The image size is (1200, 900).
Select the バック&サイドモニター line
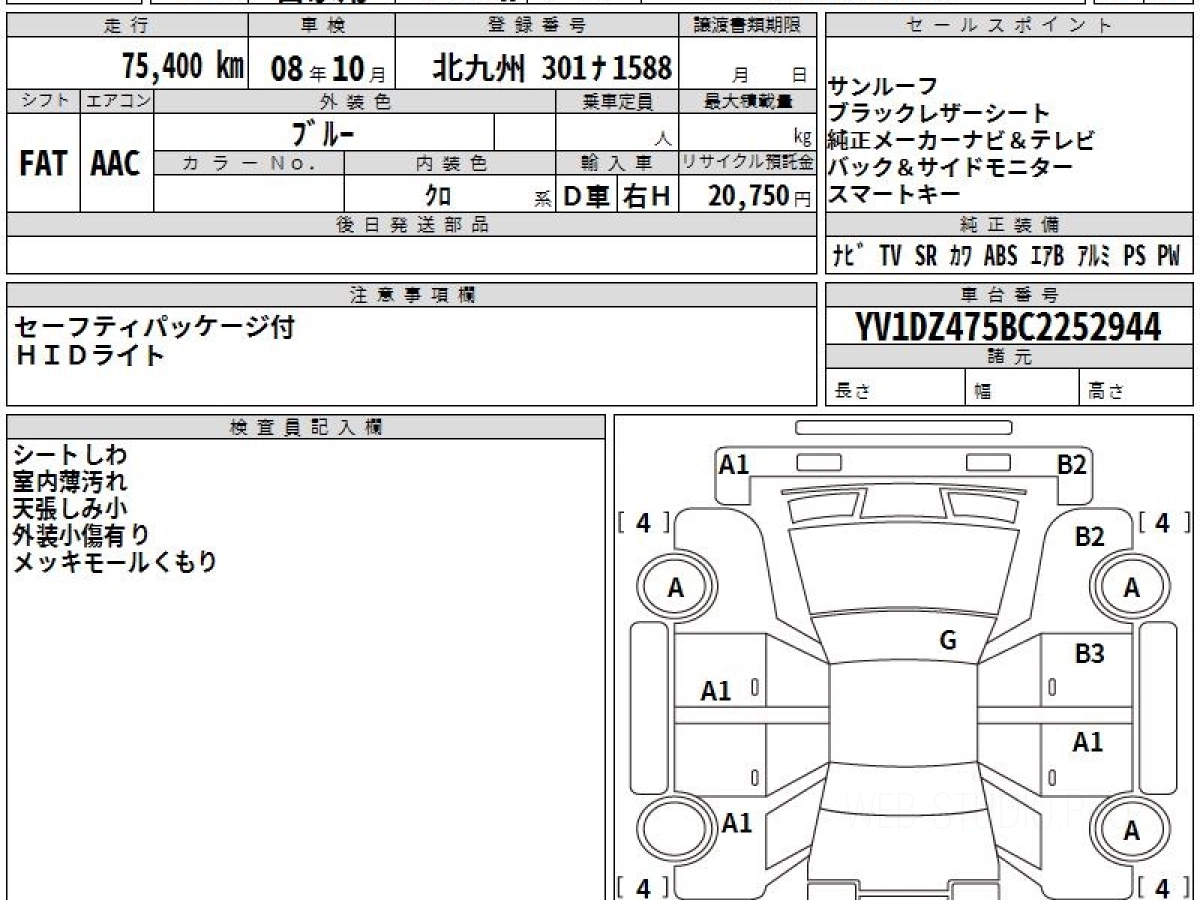(x=950, y=167)
